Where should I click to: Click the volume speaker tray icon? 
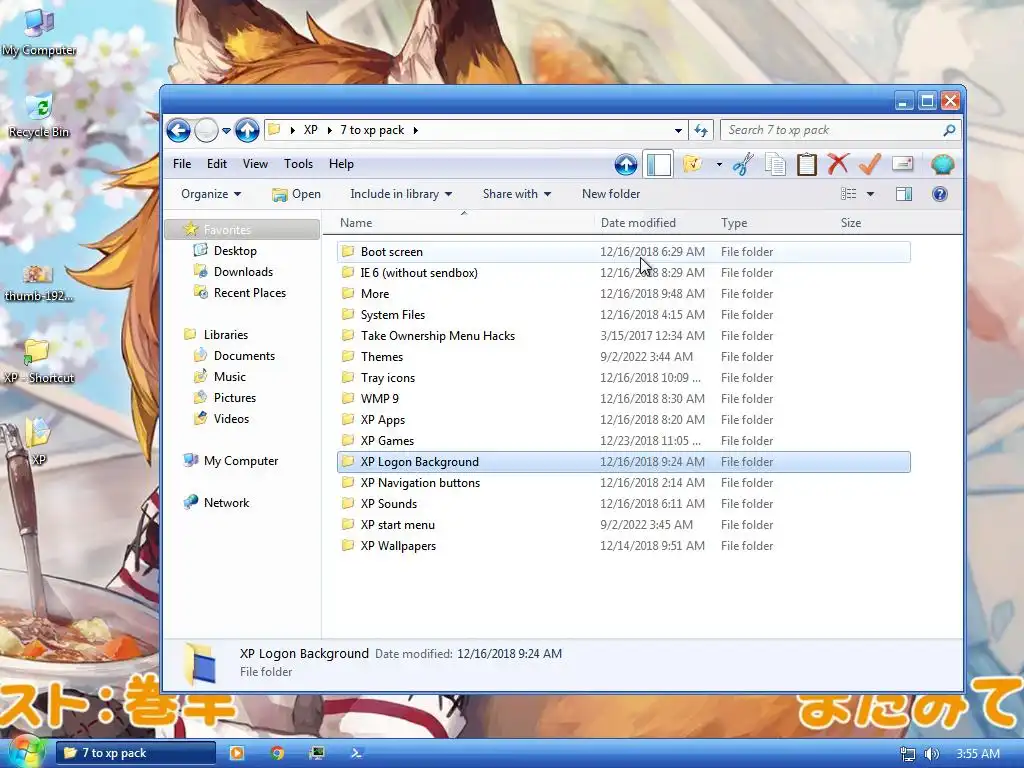pyautogui.click(x=932, y=754)
